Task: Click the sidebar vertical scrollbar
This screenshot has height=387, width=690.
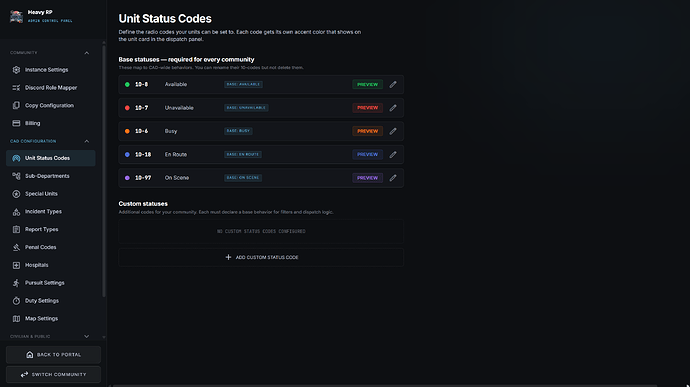Action: coord(104,171)
